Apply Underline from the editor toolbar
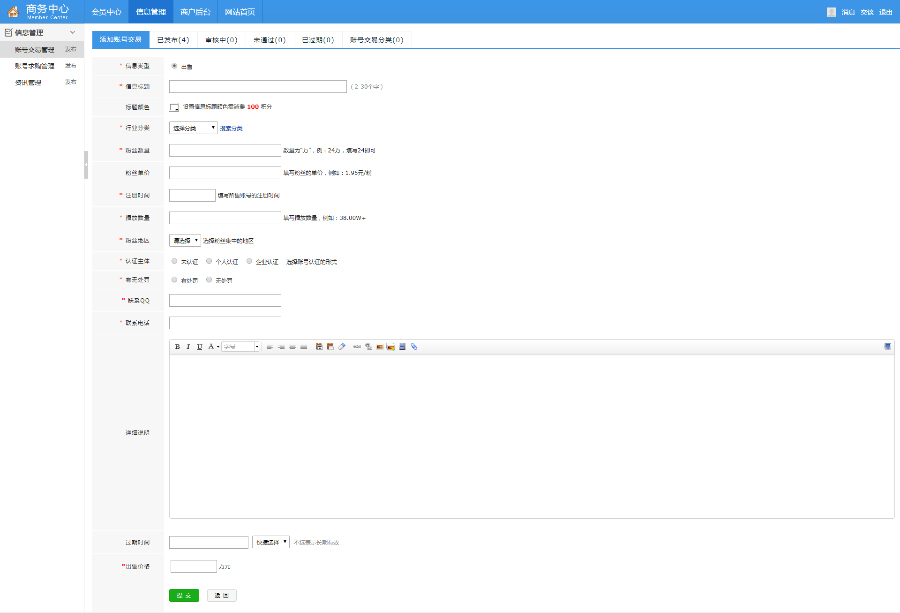The image size is (900, 613). [199, 347]
